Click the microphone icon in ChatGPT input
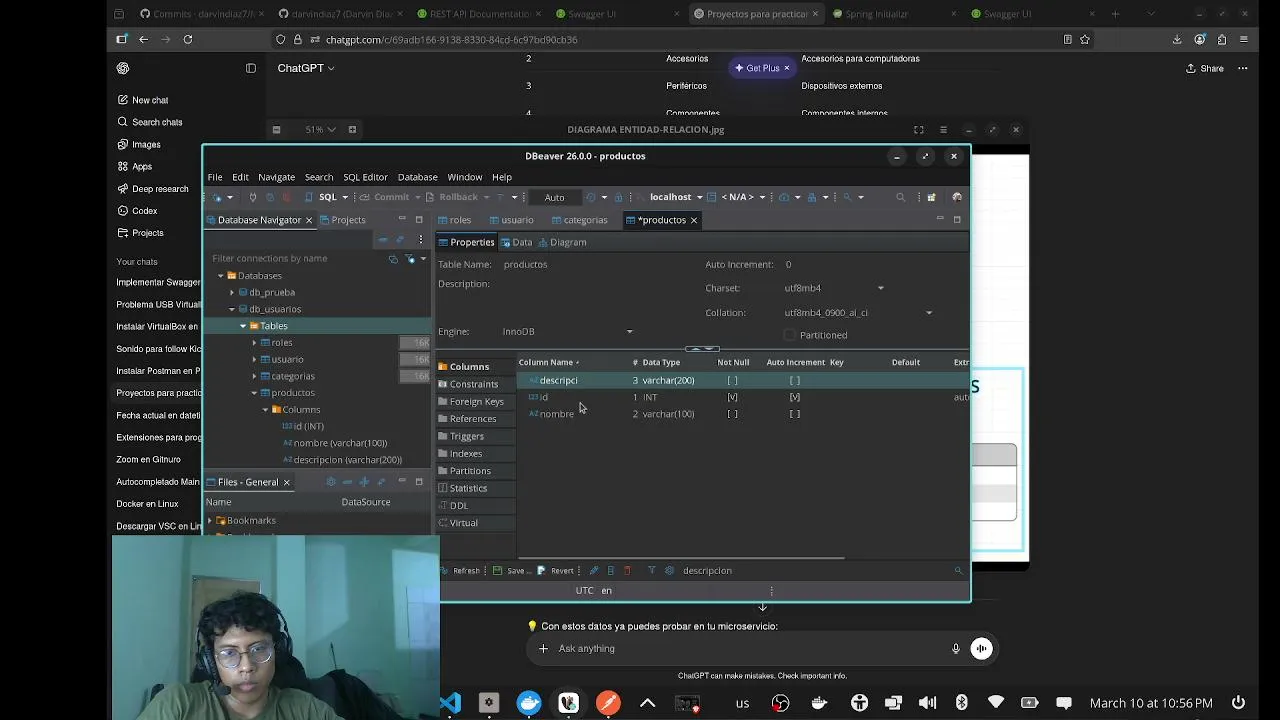 pos(956,648)
